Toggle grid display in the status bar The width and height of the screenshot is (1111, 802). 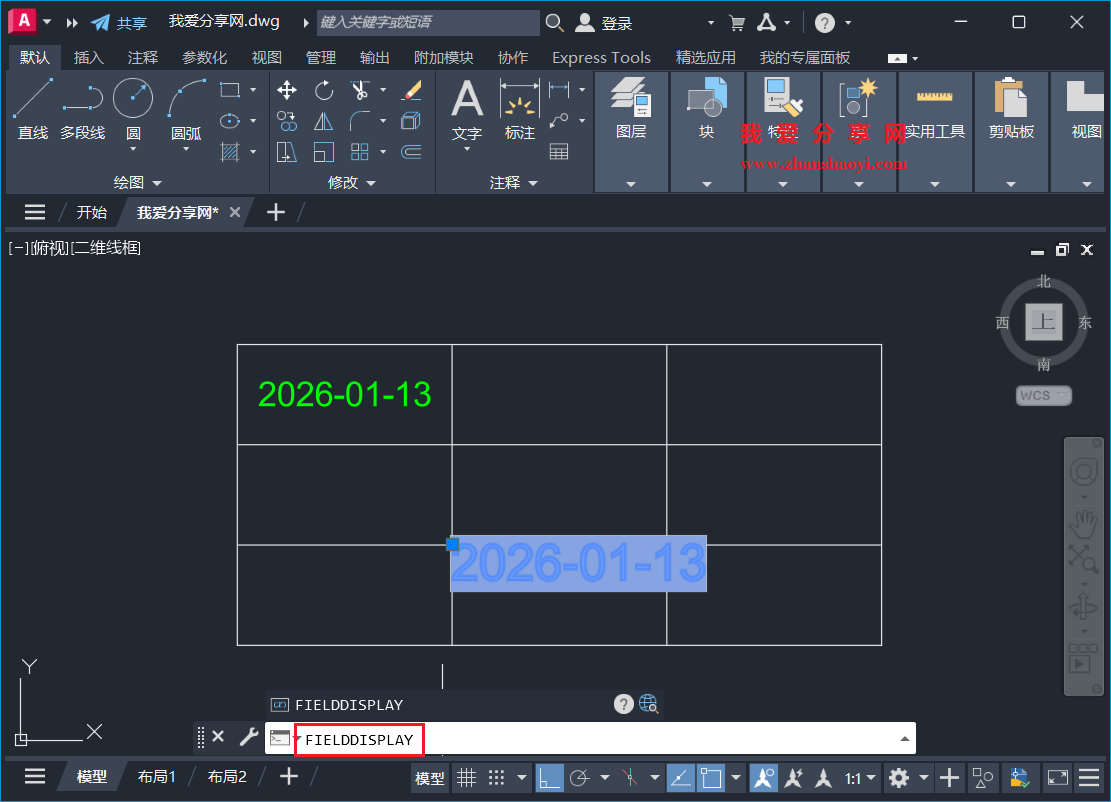point(467,777)
